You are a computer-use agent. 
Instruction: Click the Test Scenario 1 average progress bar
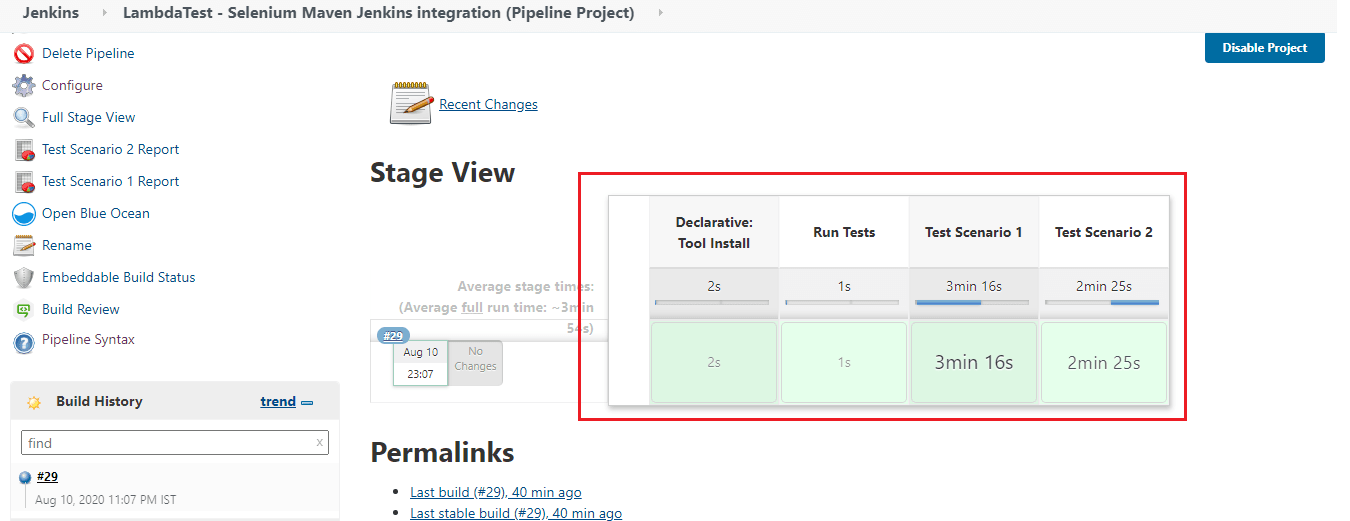coord(973,302)
